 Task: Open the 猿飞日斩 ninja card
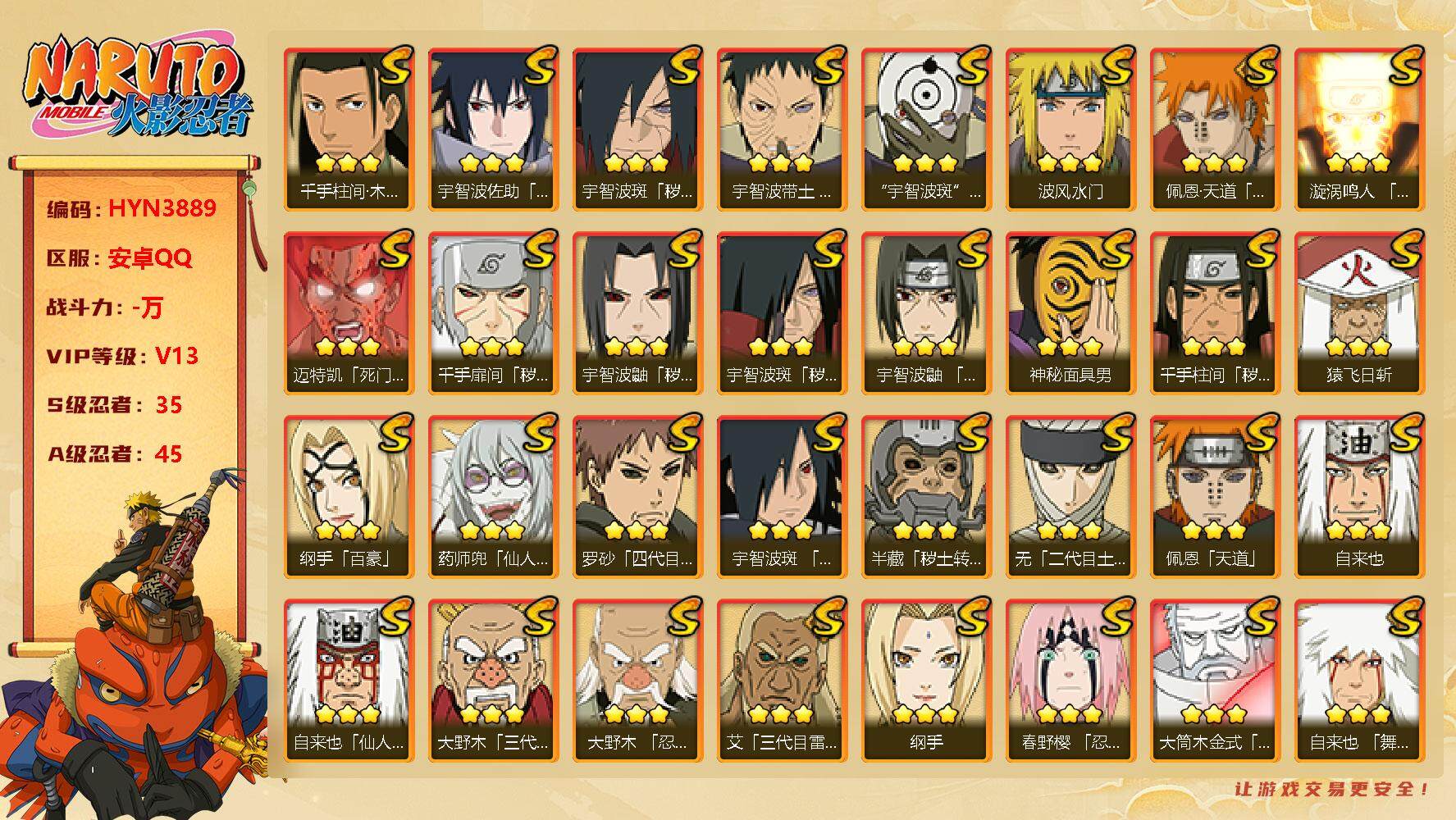1359,313
